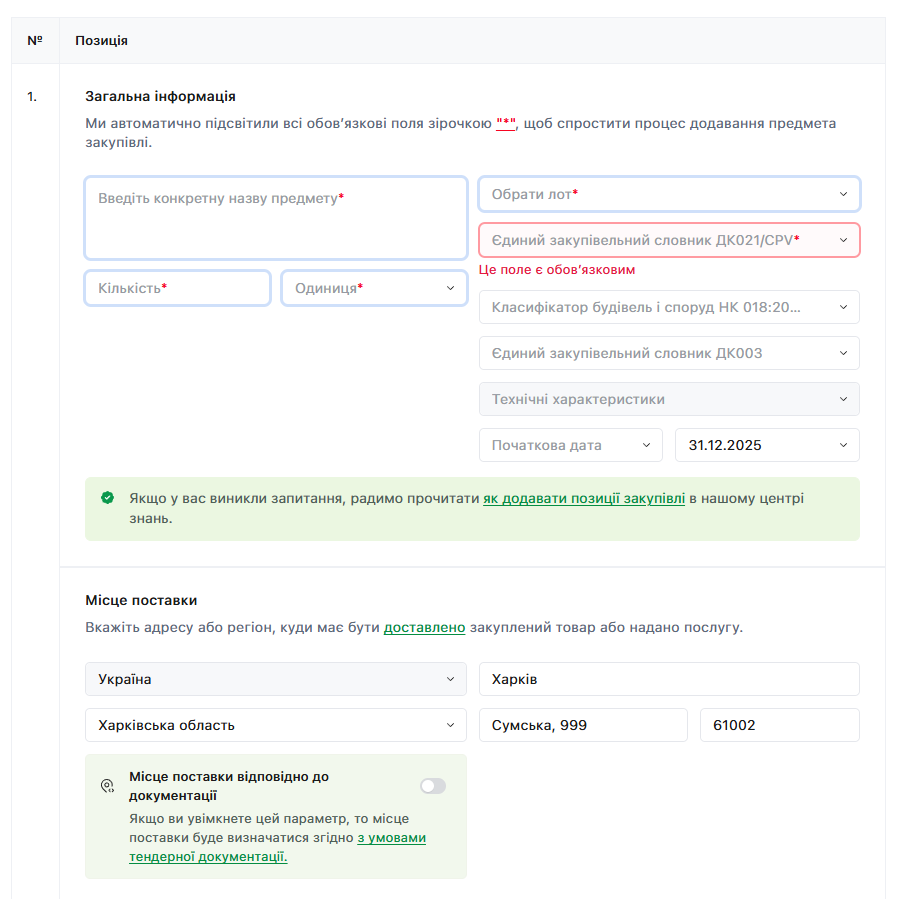Click the city field containing Харків
901x899 pixels.
coord(669,679)
